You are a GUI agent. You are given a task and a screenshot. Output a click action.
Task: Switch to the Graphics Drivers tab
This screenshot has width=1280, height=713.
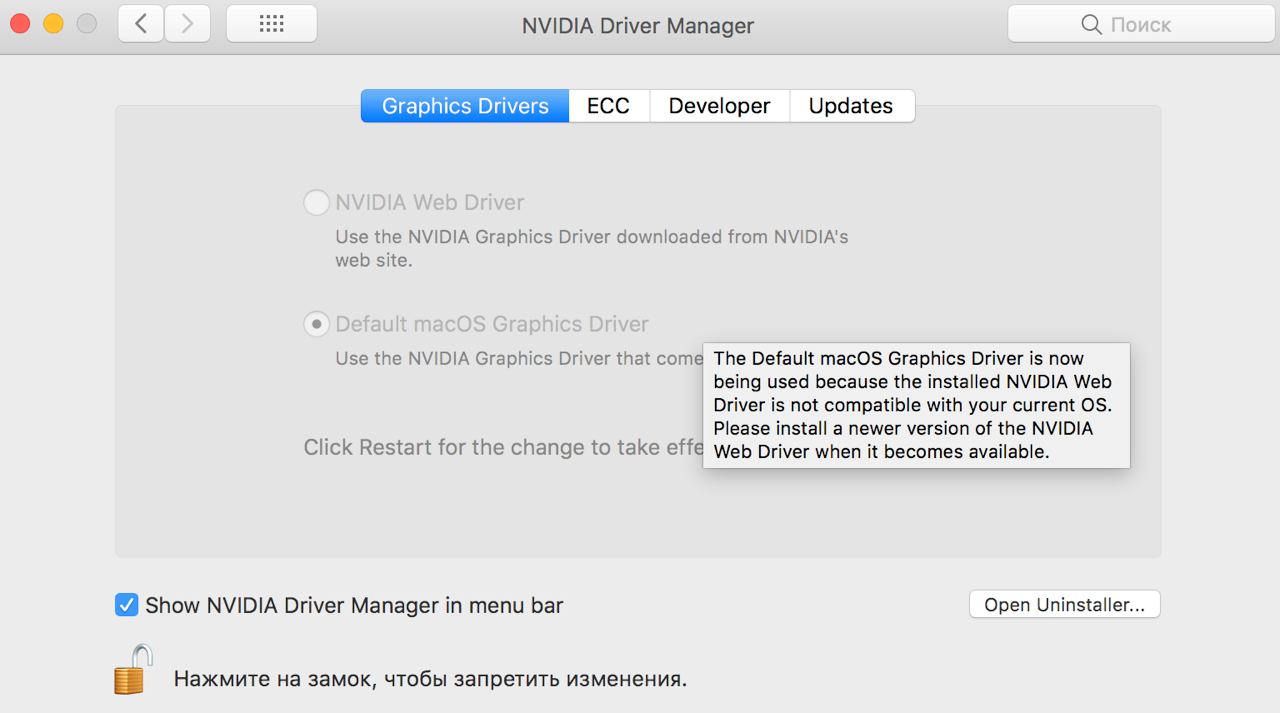click(x=465, y=106)
